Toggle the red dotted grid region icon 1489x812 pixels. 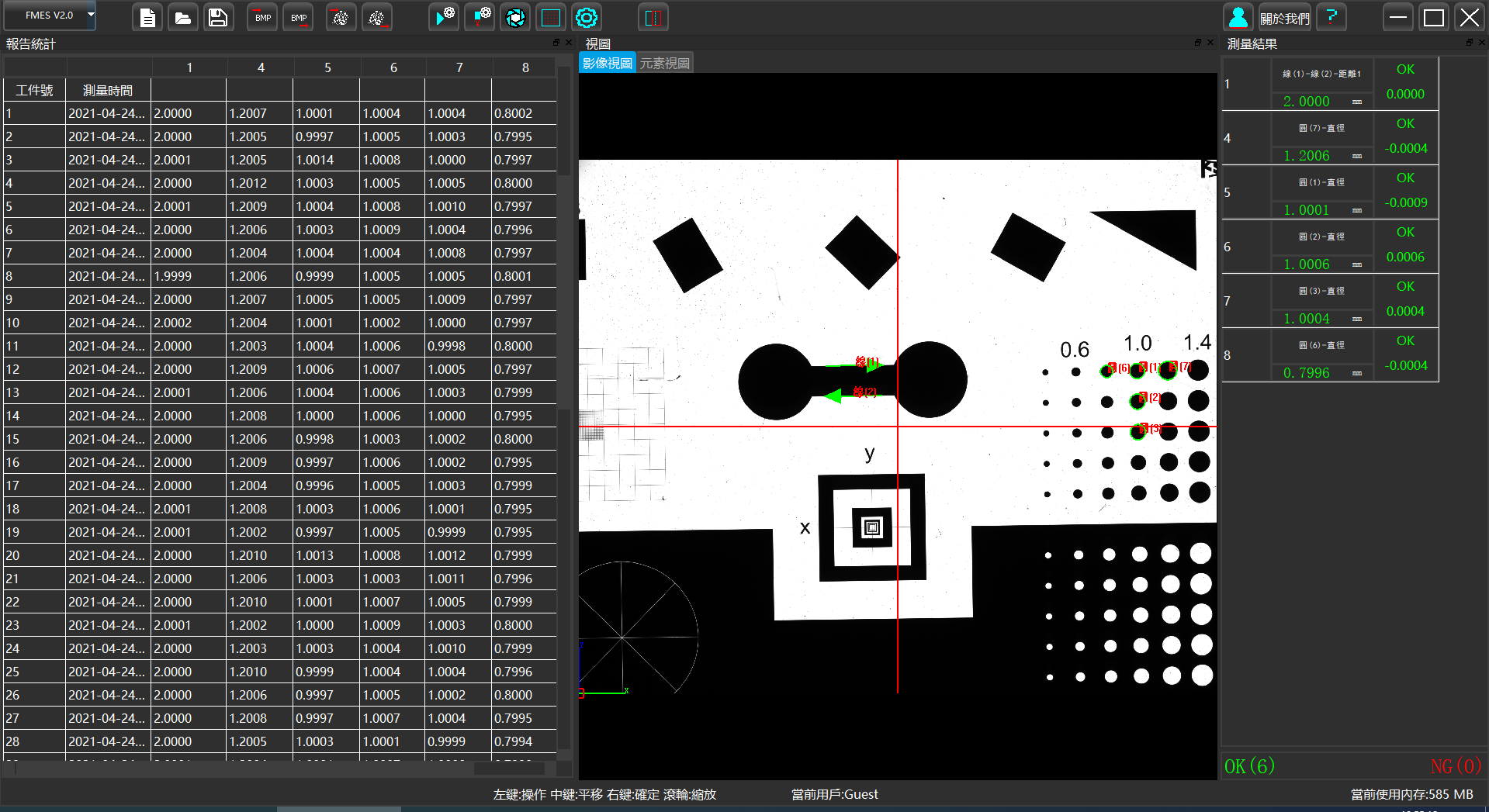(551, 18)
